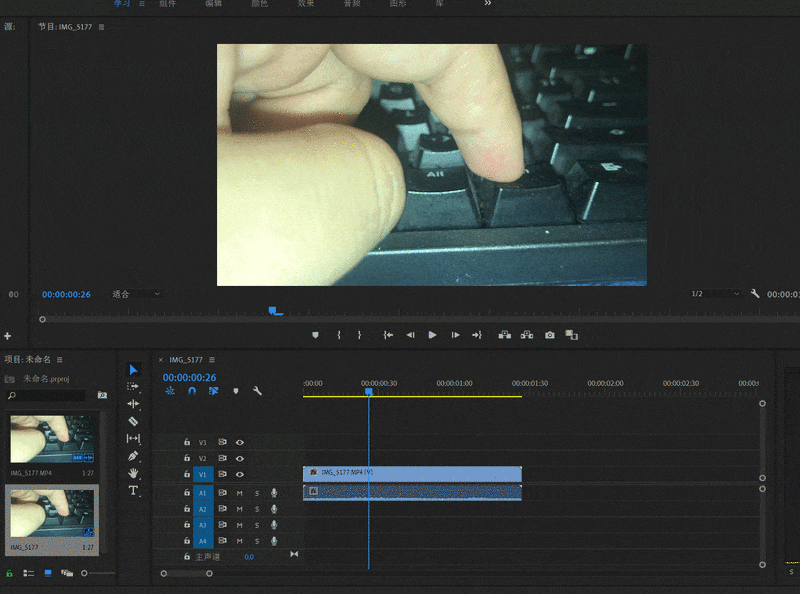Viewport: 800px width, 594px height.
Task: Switch to the 效果 workspace tab
Action: point(306,4)
